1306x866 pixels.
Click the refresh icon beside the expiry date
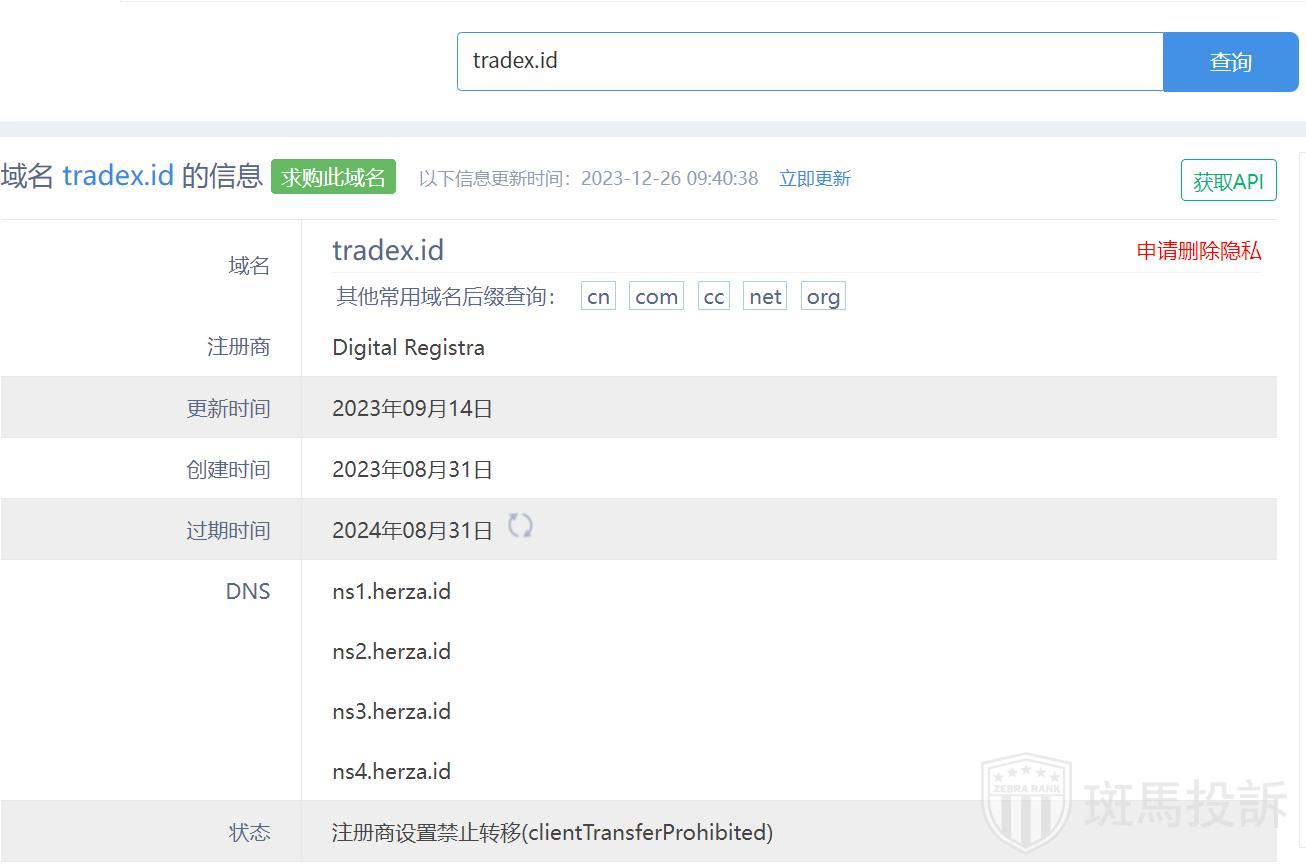(x=520, y=526)
